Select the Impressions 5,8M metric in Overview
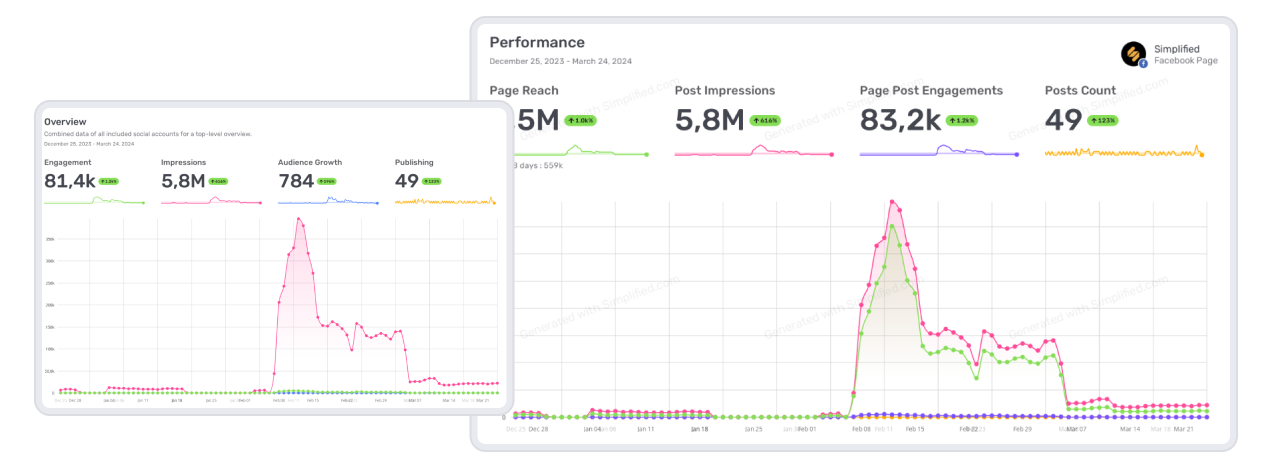Screen dimensions: 1272x468 [x=181, y=181]
